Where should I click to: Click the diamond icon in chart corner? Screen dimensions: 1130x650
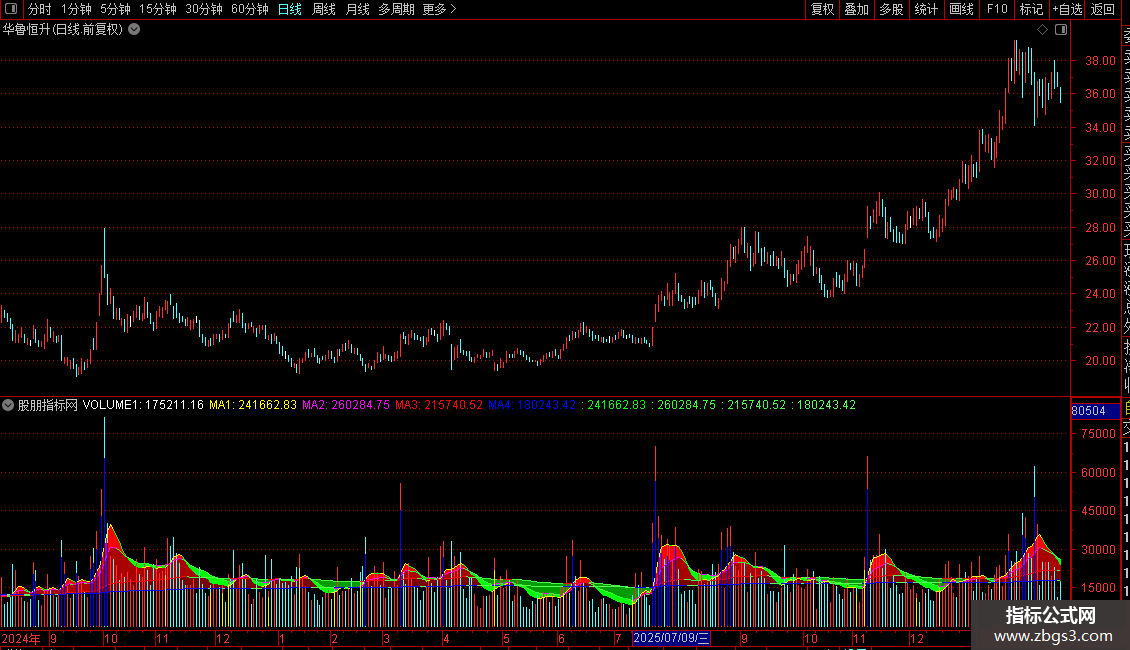[x=1042, y=30]
